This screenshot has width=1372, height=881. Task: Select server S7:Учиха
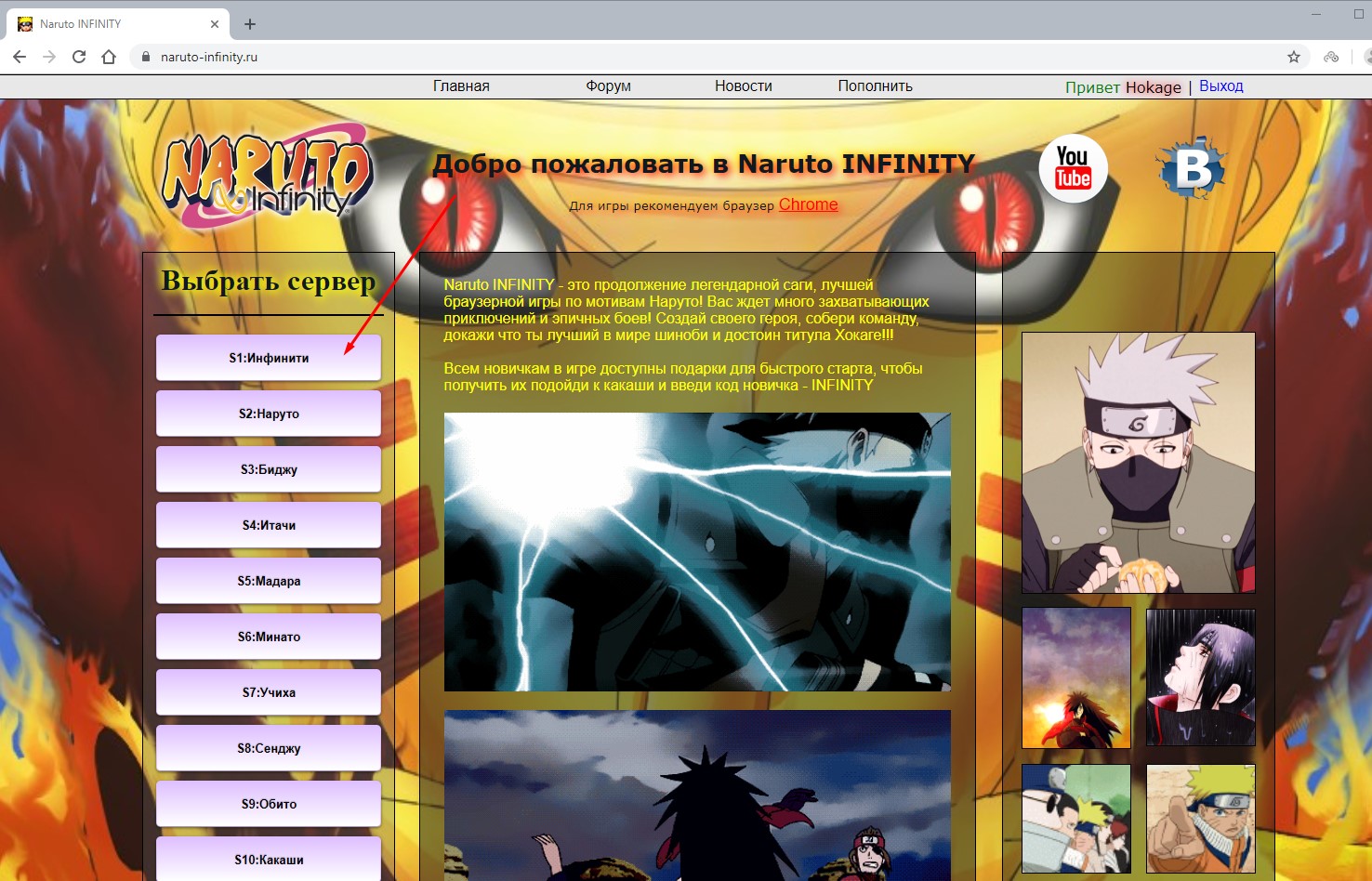coord(269,692)
